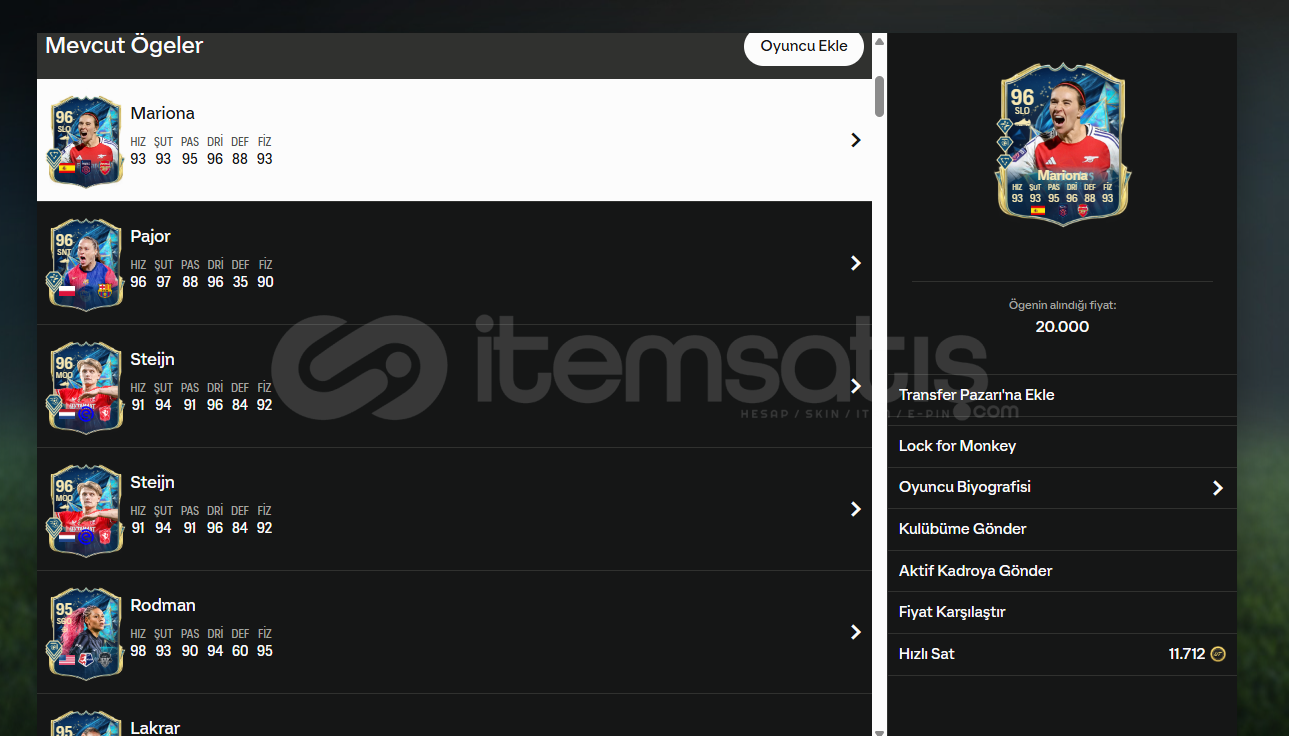Open Pajor row chevron arrow
This screenshot has height=736, width=1289.
tap(855, 263)
